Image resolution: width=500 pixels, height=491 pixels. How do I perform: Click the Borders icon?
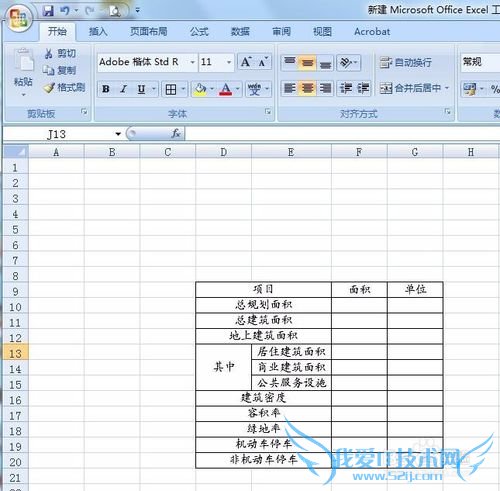click(171, 89)
